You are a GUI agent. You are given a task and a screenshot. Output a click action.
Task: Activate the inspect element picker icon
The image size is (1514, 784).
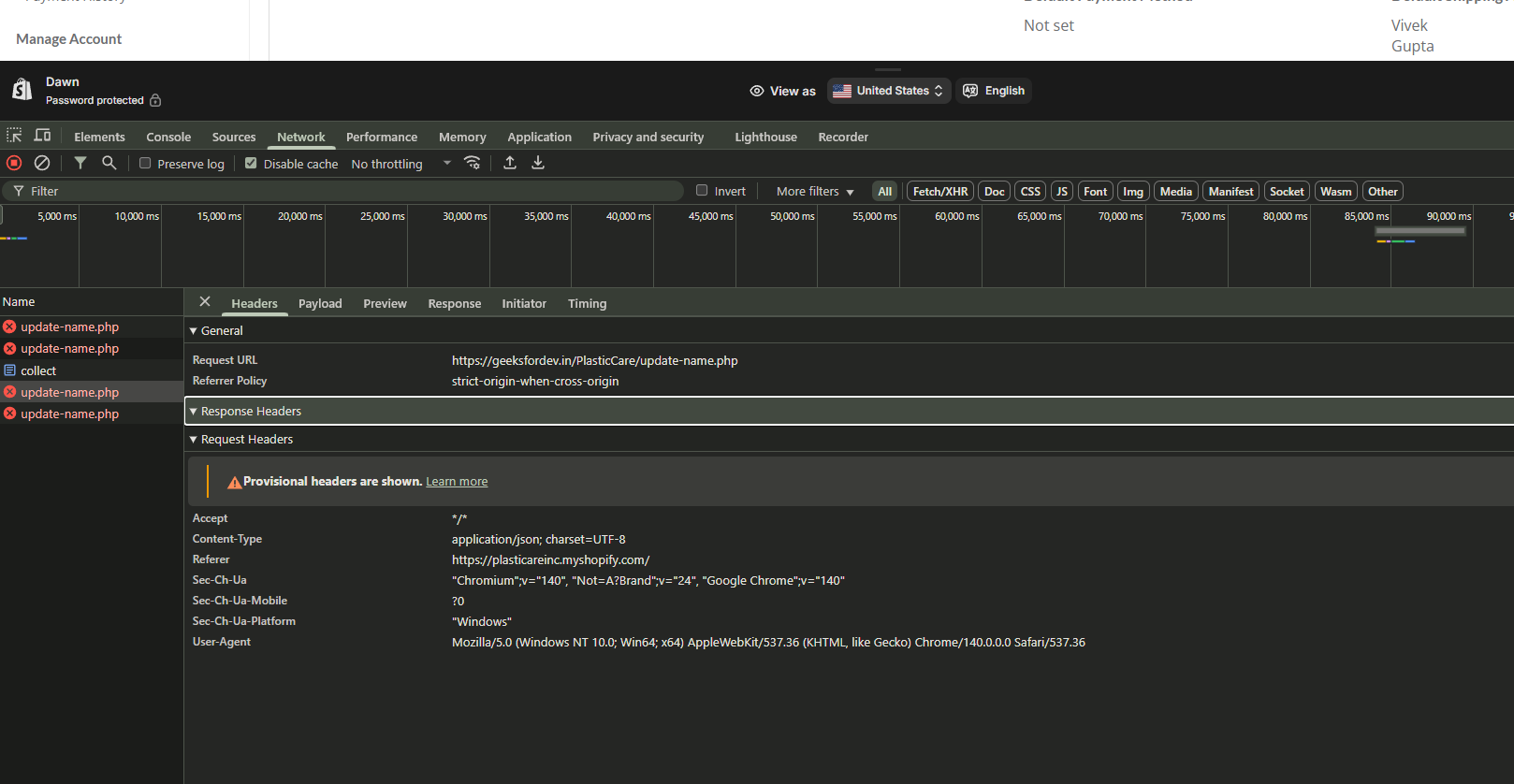coord(14,136)
